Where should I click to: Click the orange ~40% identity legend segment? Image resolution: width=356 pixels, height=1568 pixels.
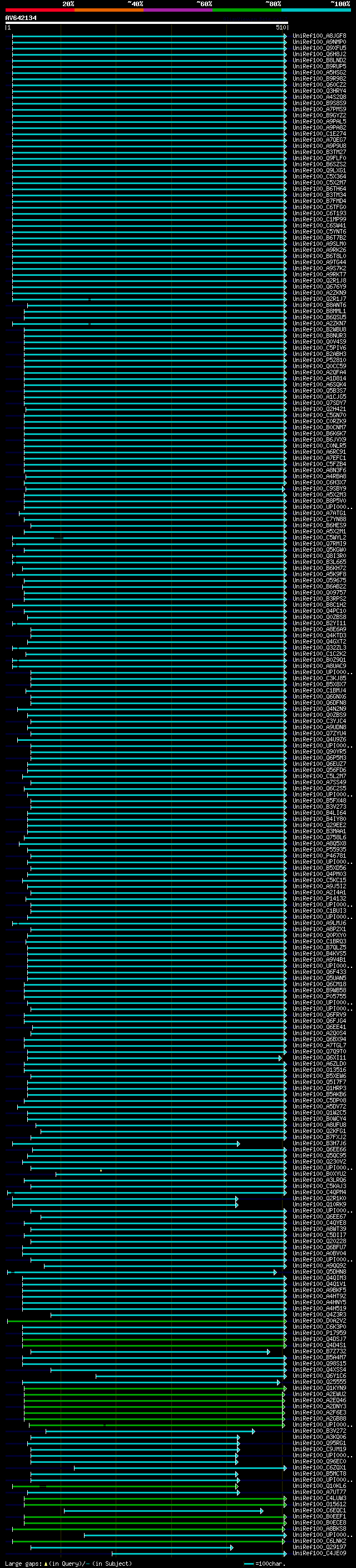coord(109,10)
